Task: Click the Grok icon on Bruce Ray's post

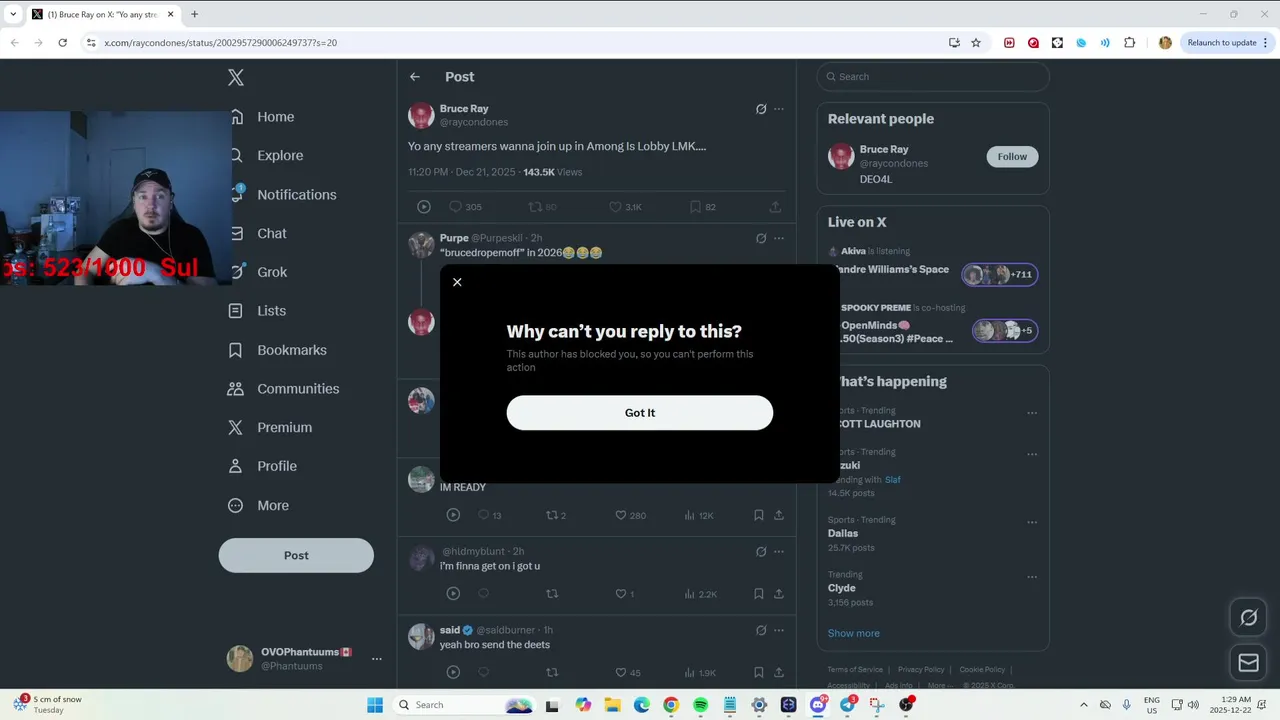Action: click(x=761, y=109)
